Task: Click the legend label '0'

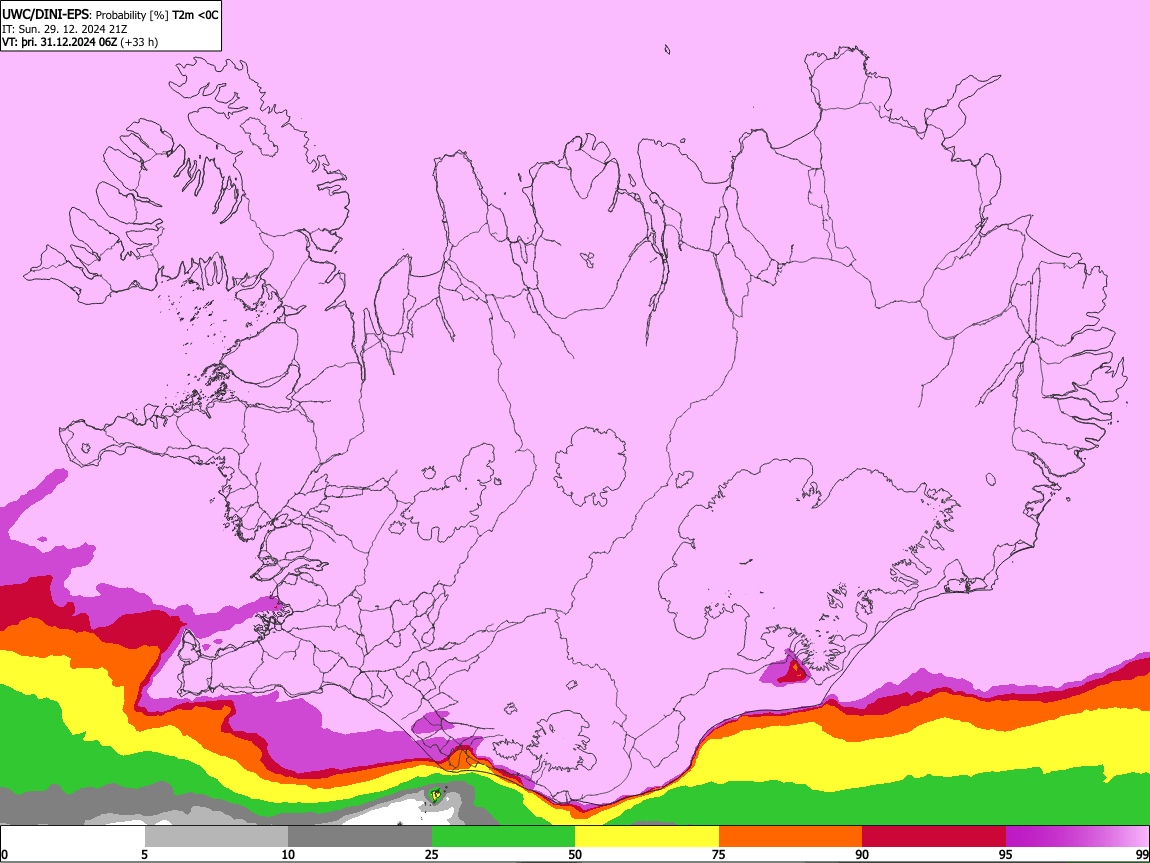Action: [x=4, y=855]
